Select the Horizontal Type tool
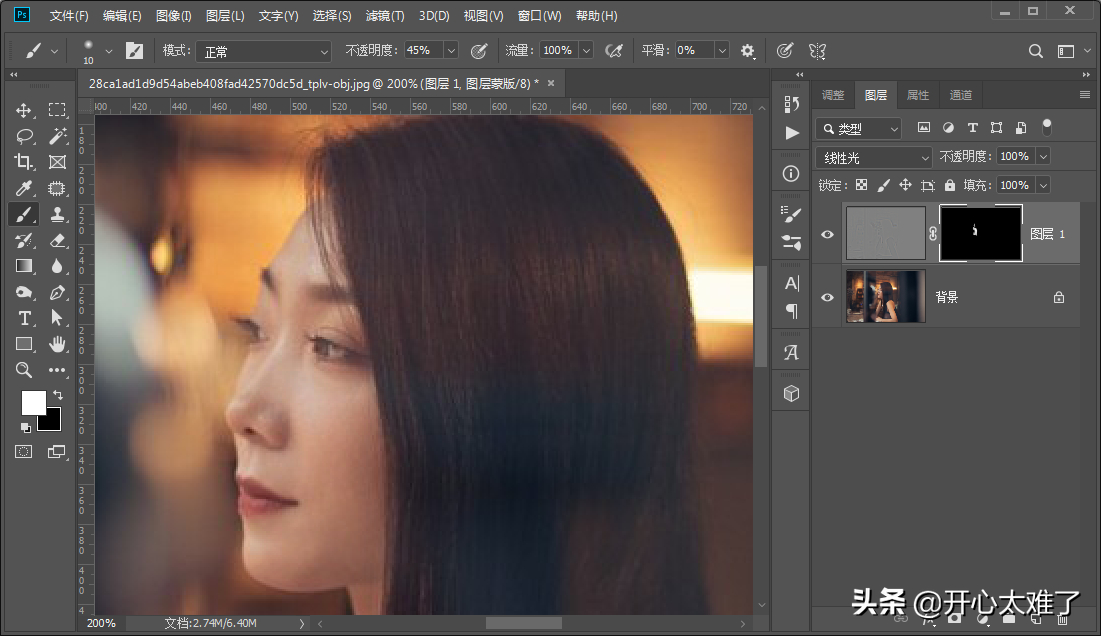 tap(24, 318)
